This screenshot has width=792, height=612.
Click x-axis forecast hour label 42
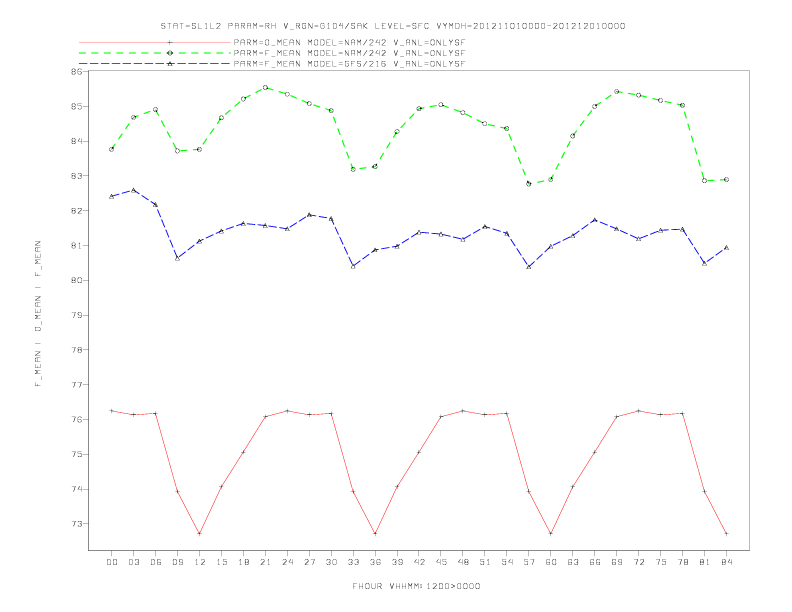pos(419,562)
